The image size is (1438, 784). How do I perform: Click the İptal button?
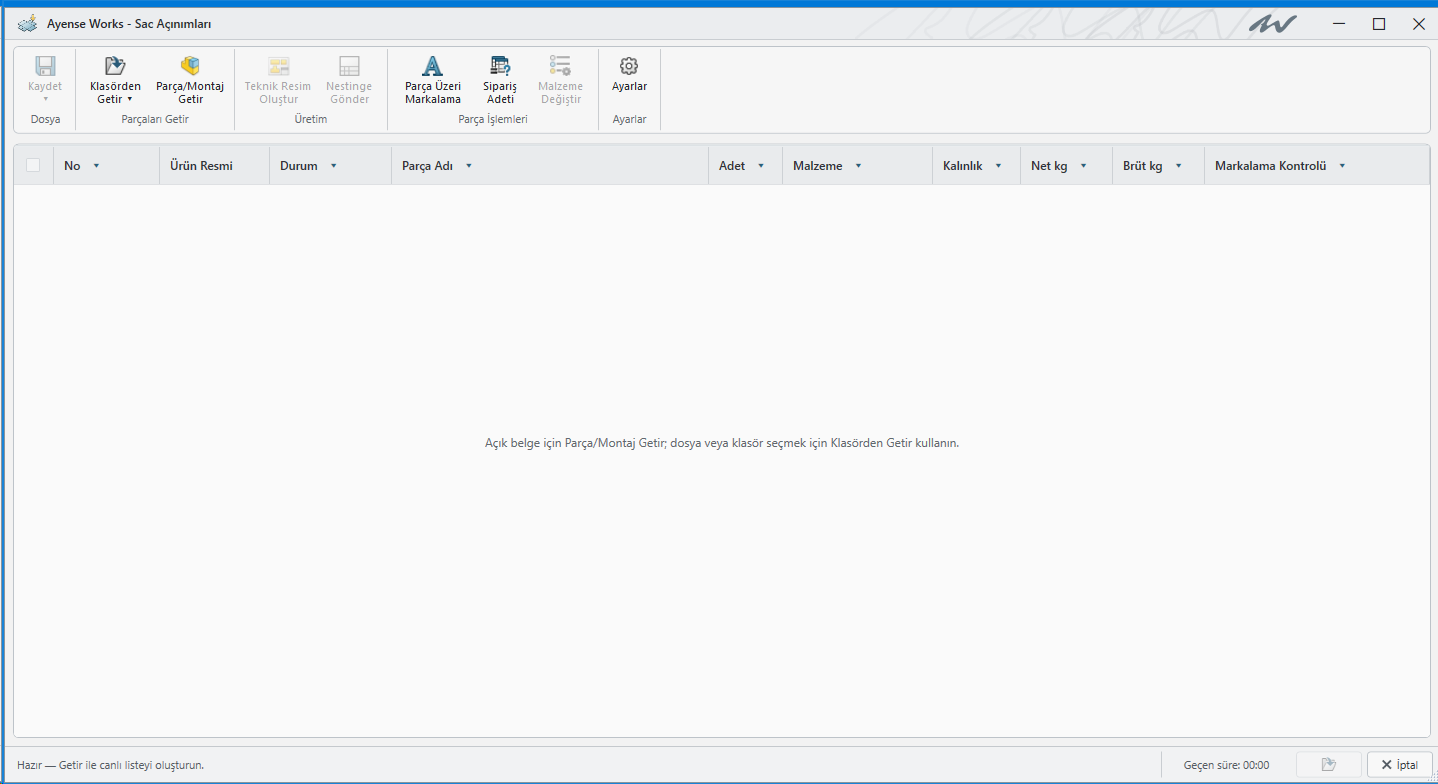[x=1400, y=765]
